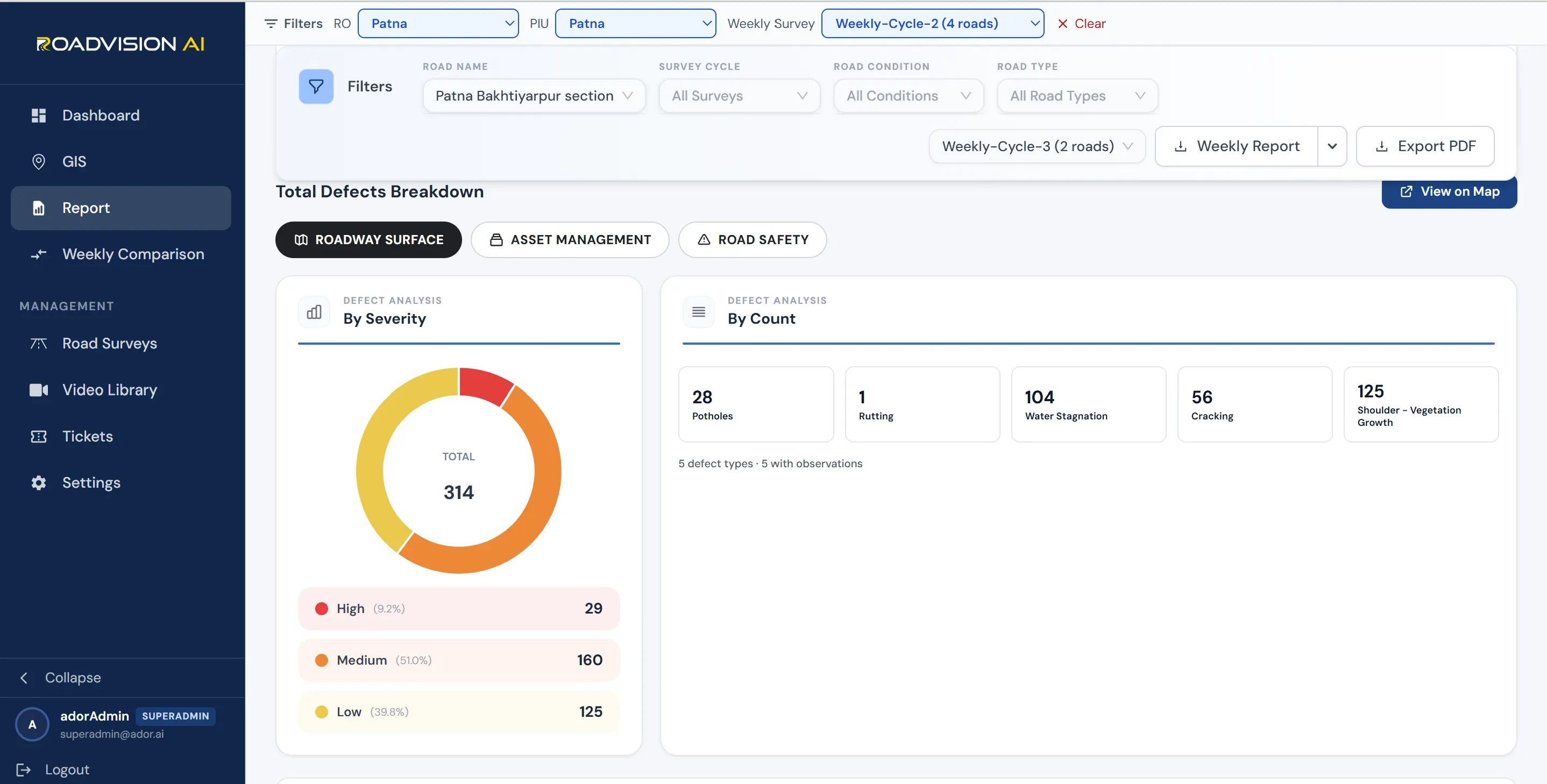Open the All Road Types dropdown

tap(1077, 96)
